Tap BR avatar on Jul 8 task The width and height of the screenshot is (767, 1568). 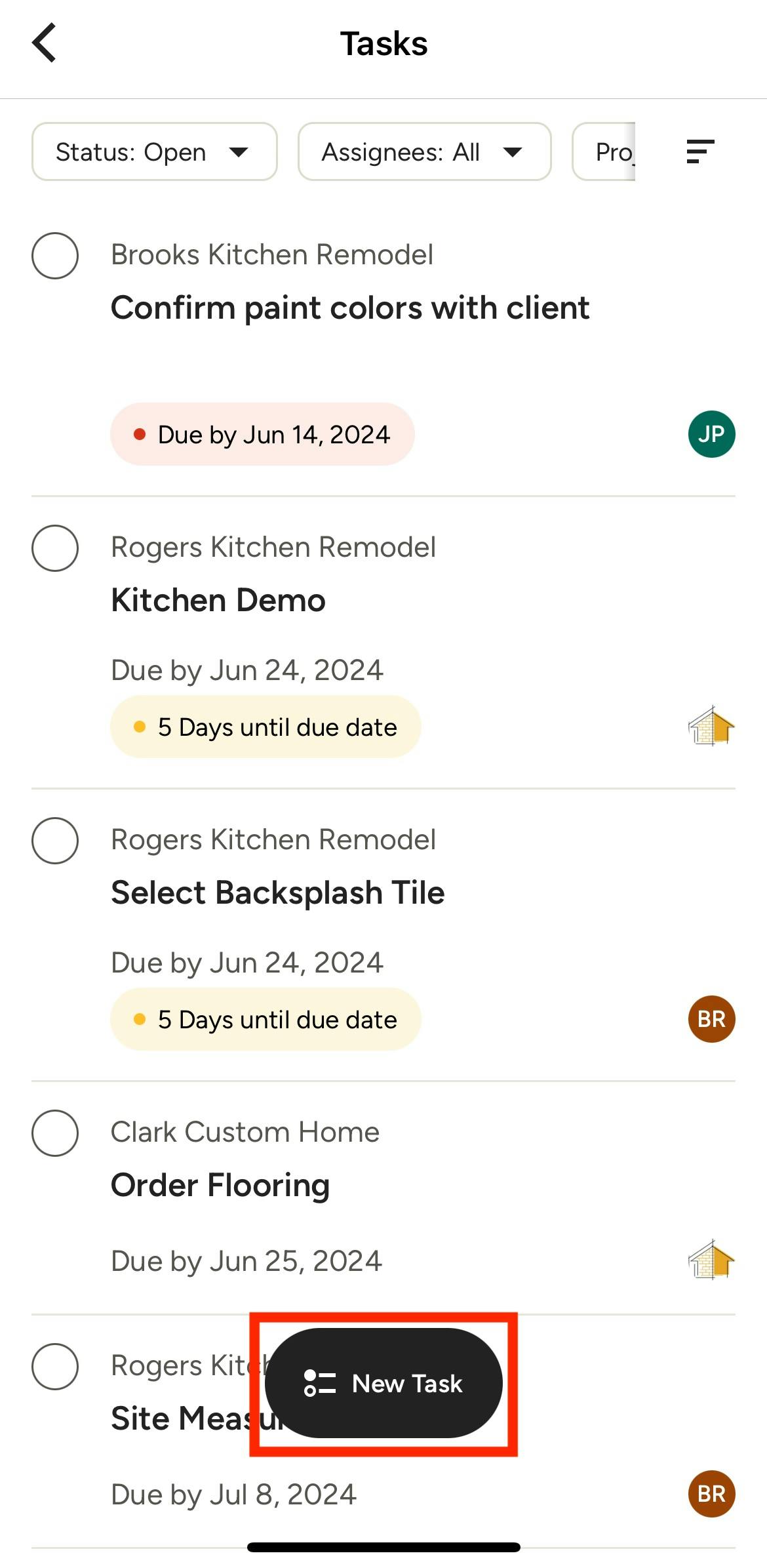(711, 1494)
